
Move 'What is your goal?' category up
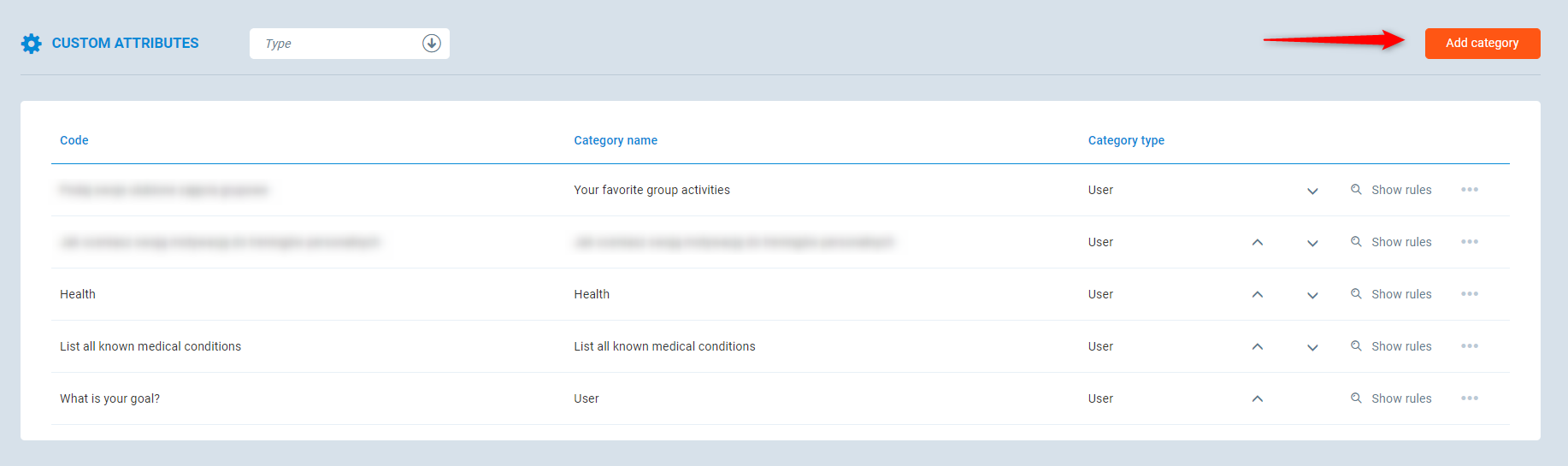(x=1257, y=398)
